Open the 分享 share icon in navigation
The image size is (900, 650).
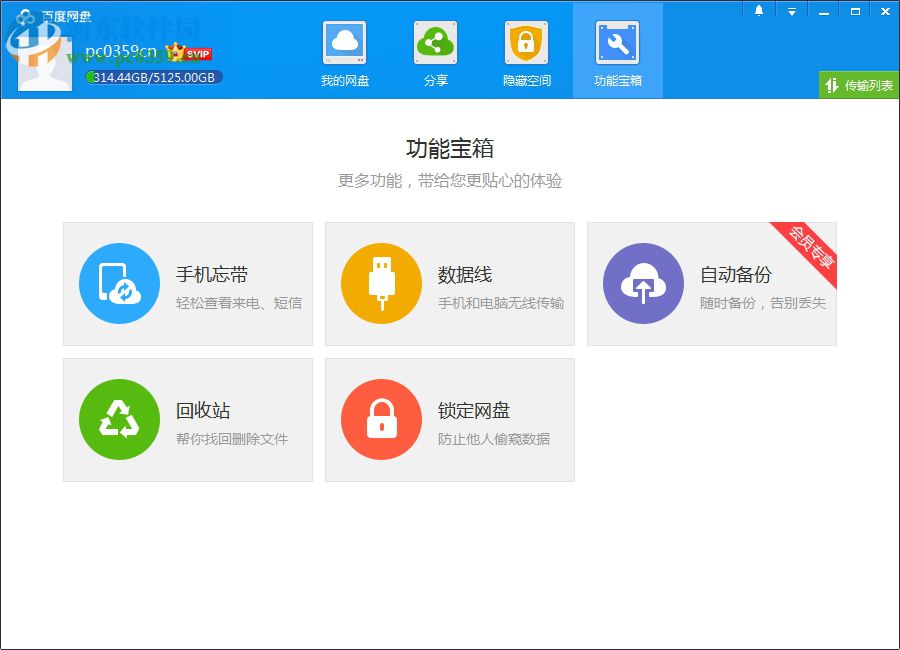pos(435,42)
